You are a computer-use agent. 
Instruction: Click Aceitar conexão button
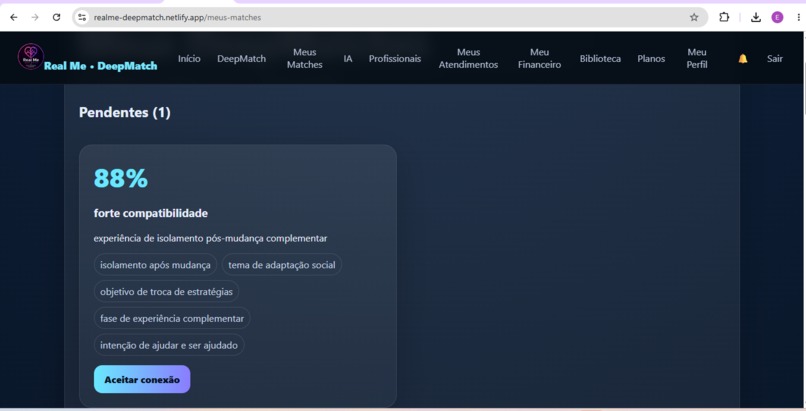(x=142, y=379)
